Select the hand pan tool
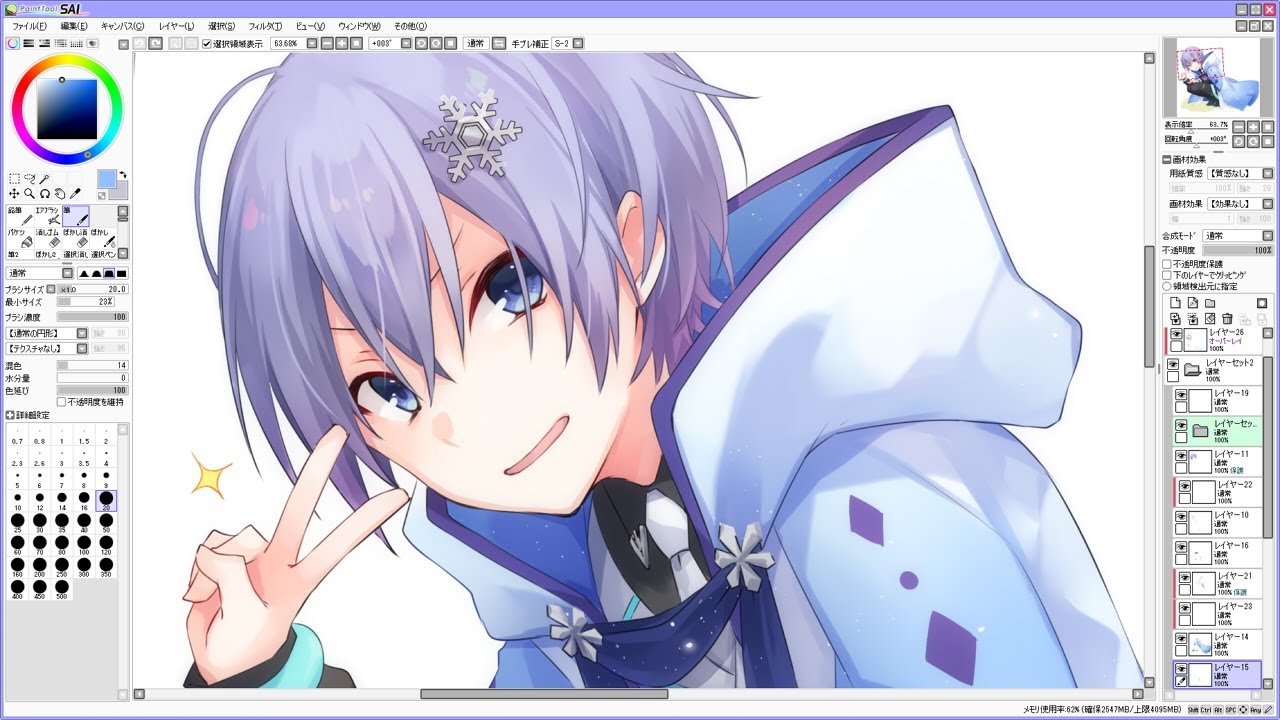The width and height of the screenshot is (1280, 720). pyautogui.click(x=60, y=193)
